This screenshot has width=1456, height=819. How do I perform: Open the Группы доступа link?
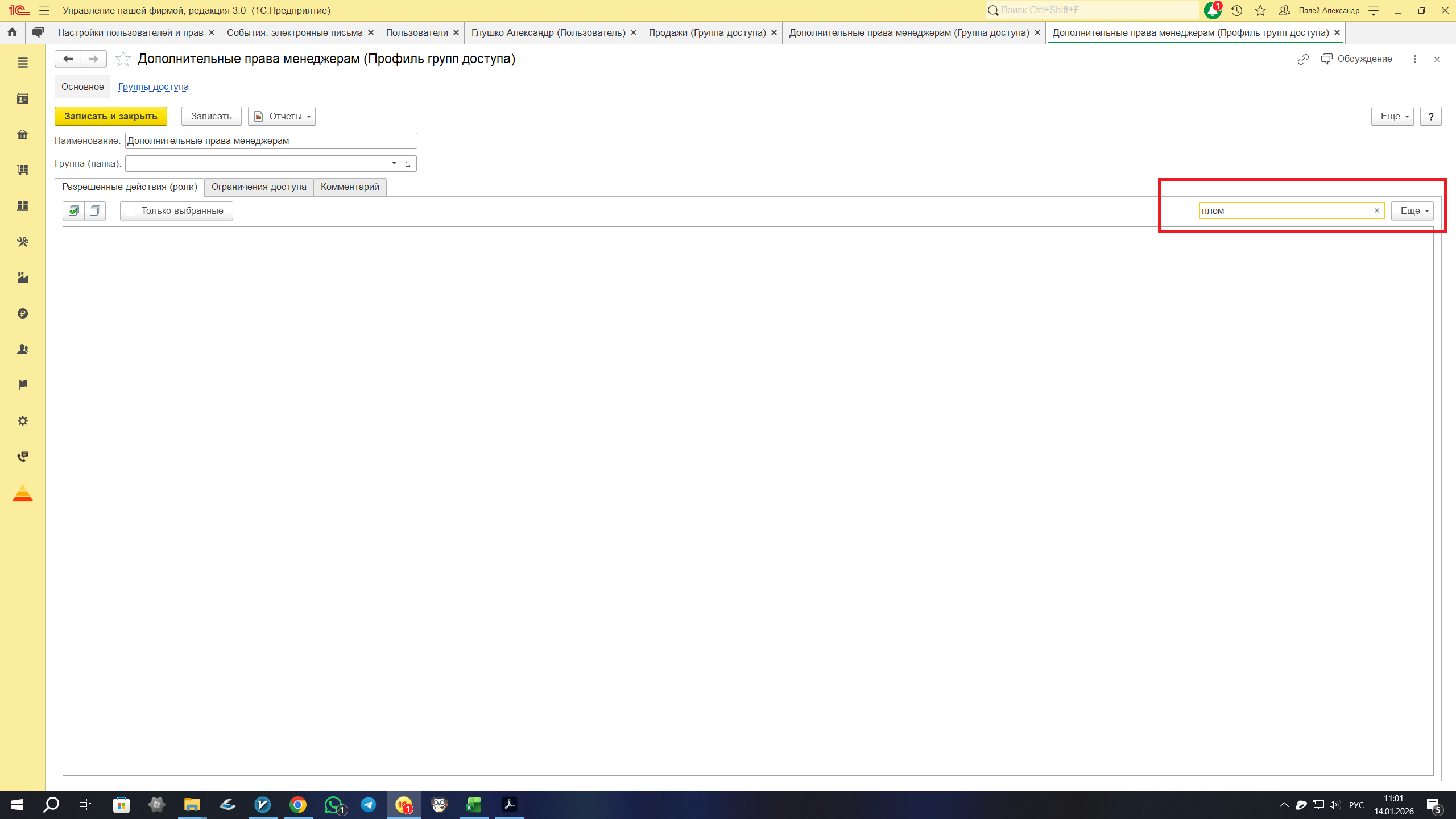(x=154, y=86)
